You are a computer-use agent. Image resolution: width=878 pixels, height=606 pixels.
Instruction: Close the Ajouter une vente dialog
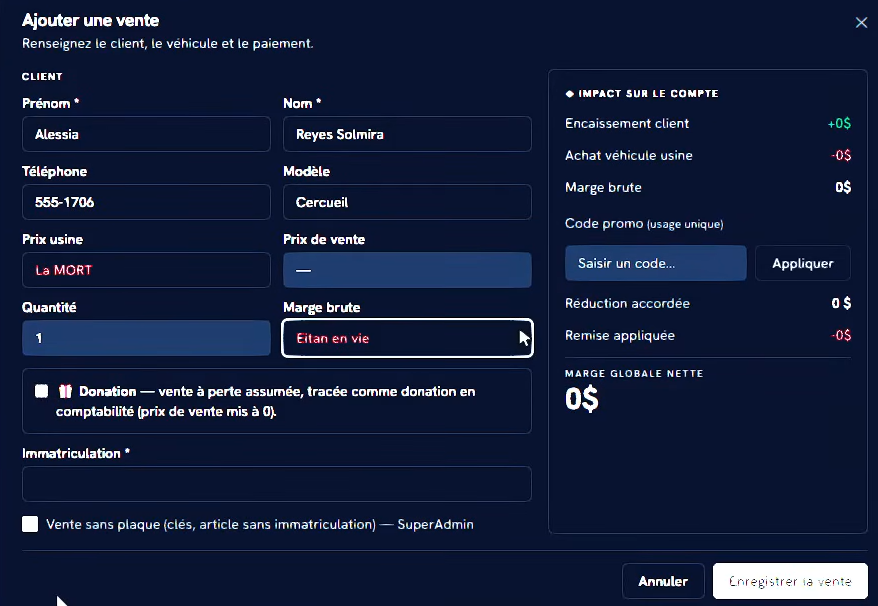point(861,22)
